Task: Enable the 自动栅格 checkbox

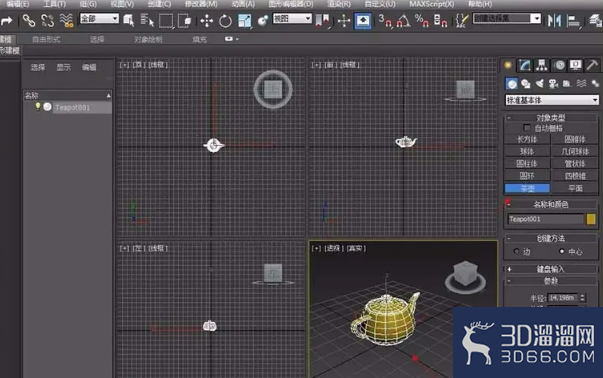Action: (x=526, y=128)
